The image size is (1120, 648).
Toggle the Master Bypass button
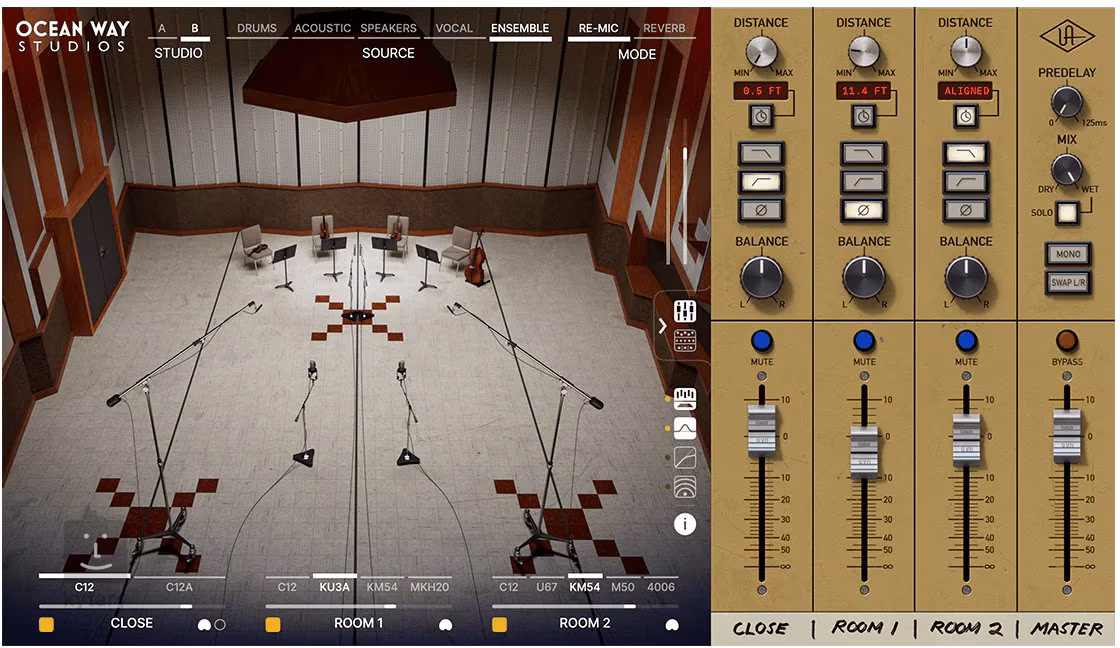click(x=1067, y=341)
